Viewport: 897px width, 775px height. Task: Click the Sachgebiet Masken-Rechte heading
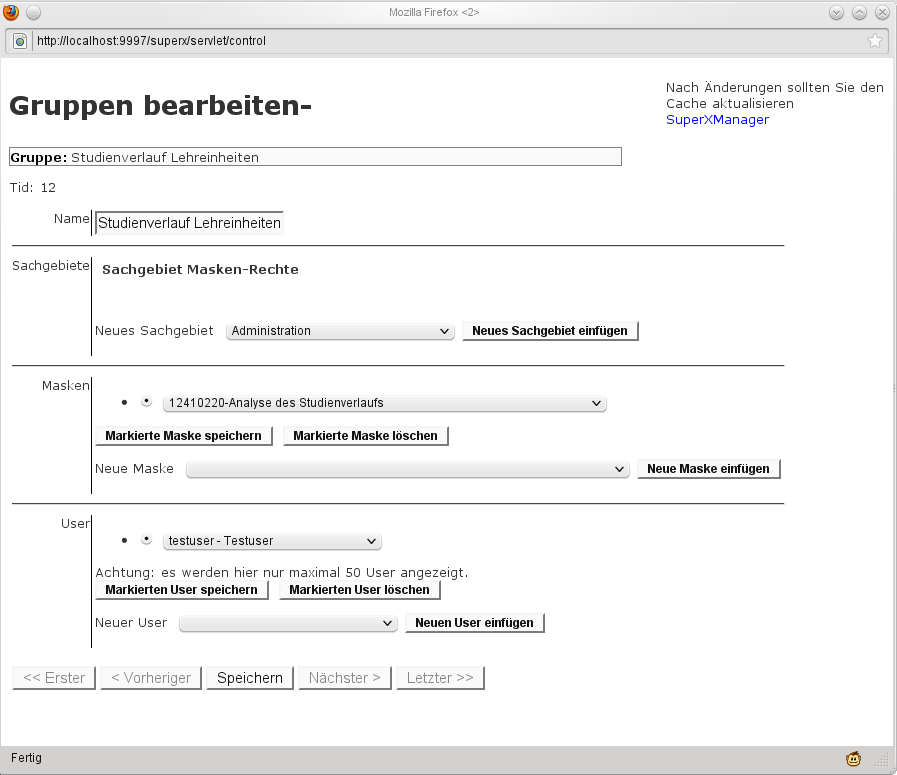(x=200, y=269)
